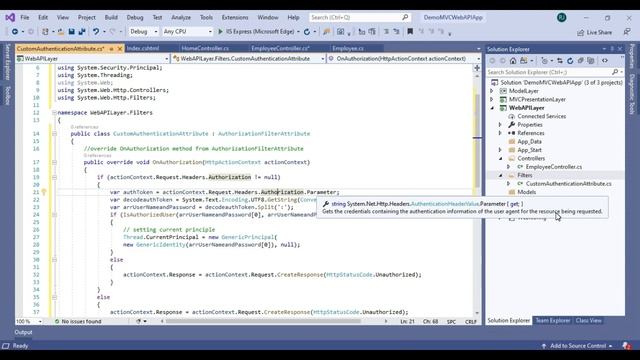Click the Visual Studio logo icon
The height and width of the screenshot is (360, 640).
click(x=10, y=17)
